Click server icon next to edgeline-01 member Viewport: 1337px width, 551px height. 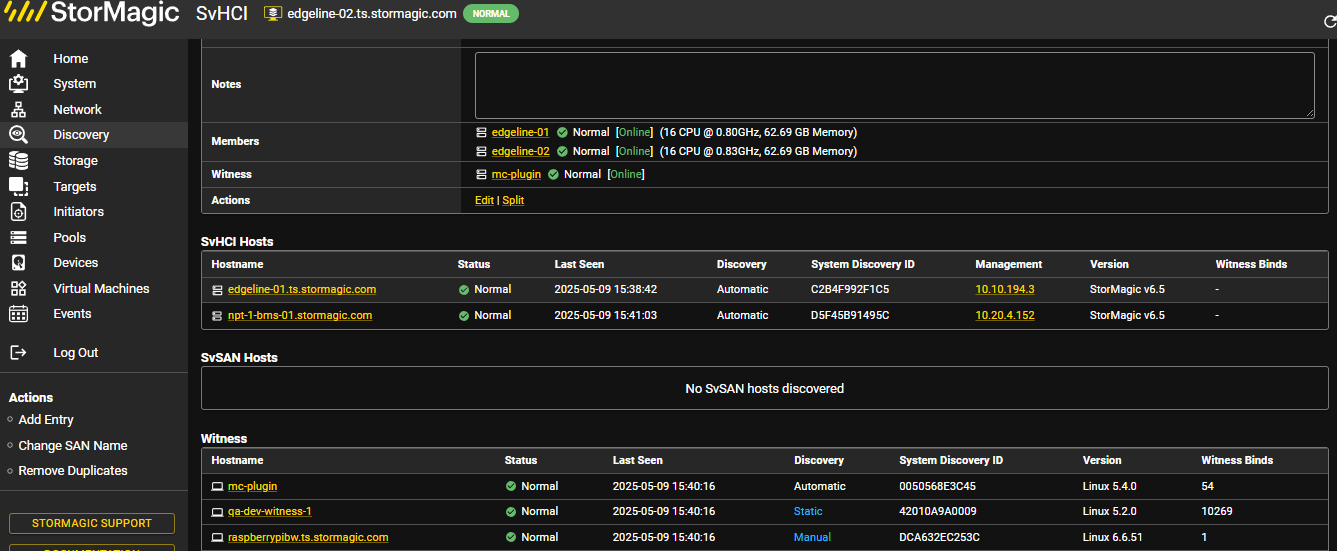[481, 132]
